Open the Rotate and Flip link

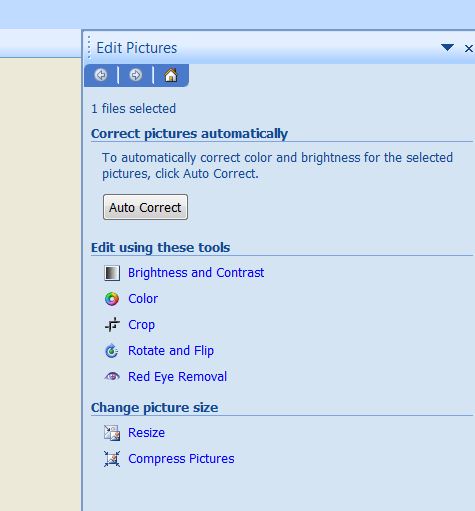point(171,351)
